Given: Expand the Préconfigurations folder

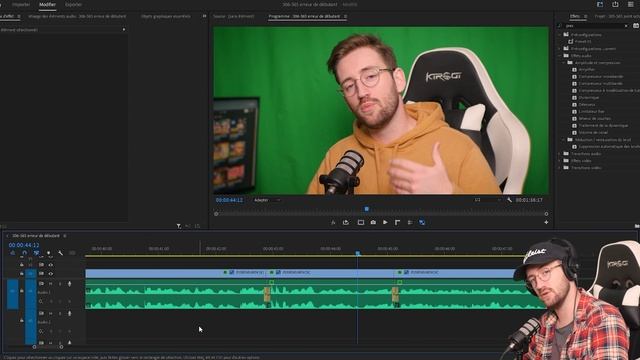Looking at the screenshot, I should point(560,35).
